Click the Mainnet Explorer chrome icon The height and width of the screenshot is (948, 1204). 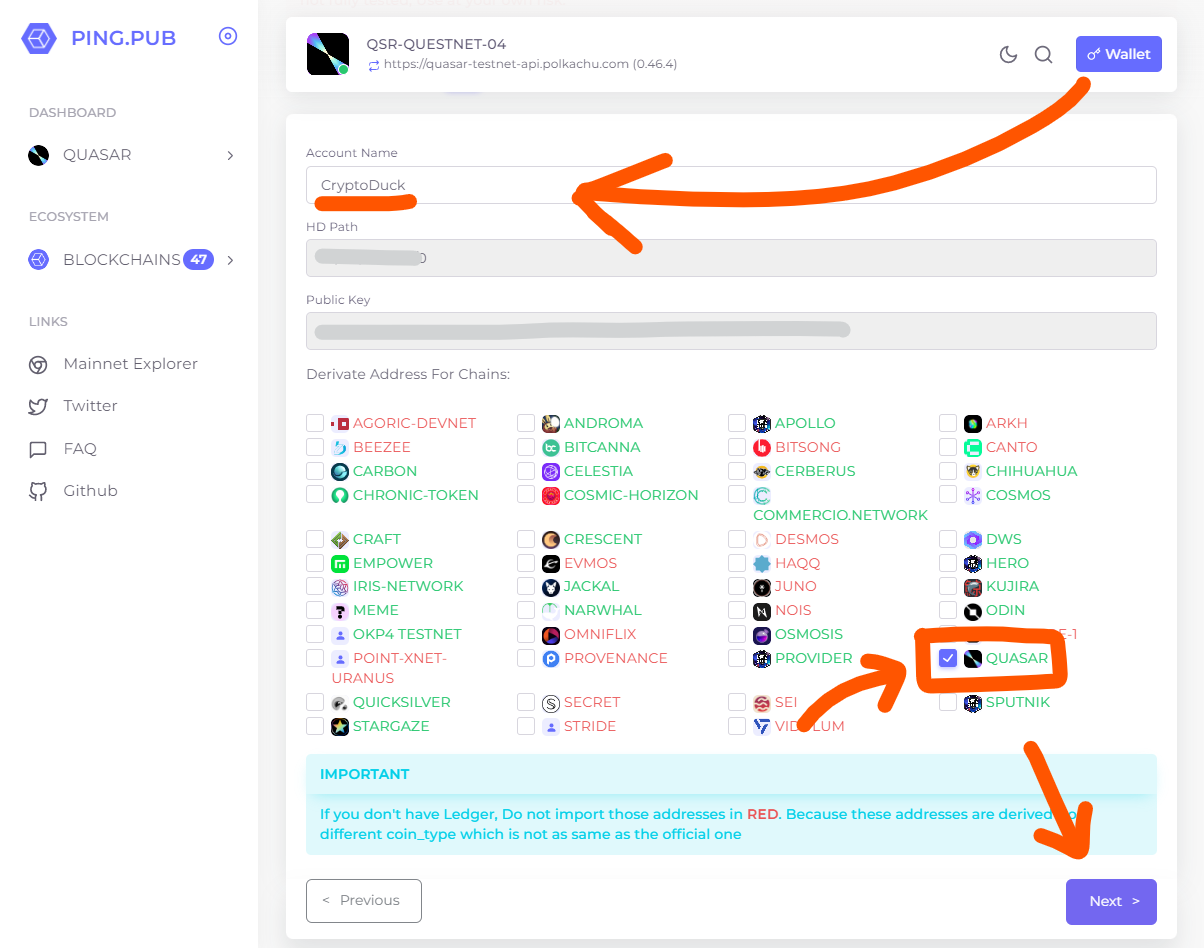tap(38, 365)
